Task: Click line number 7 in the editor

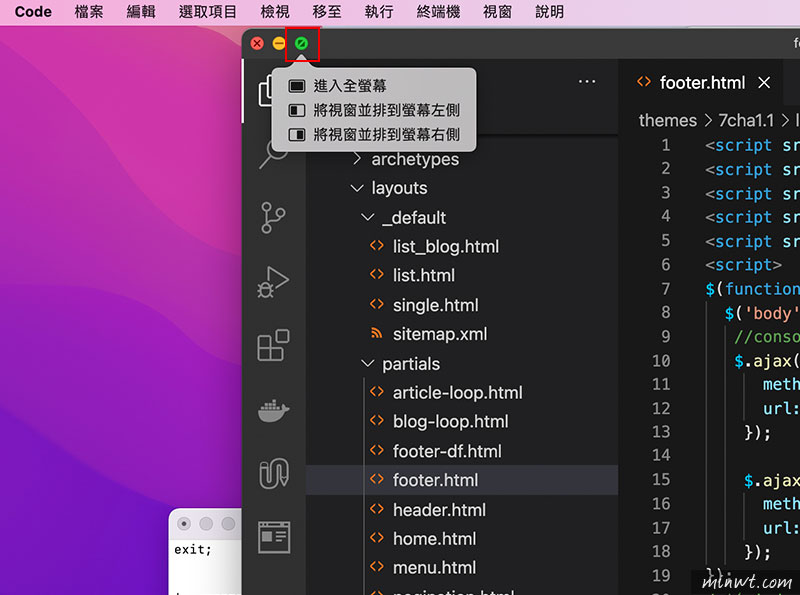Action: 665,289
